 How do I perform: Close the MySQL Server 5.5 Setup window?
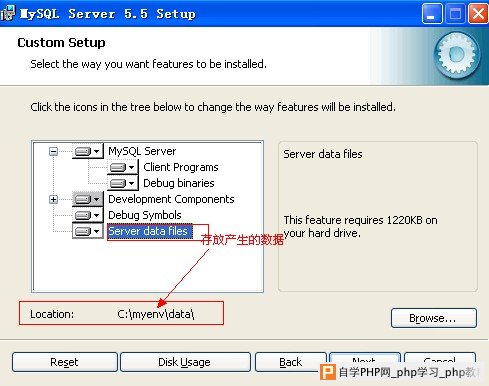click(x=478, y=14)
